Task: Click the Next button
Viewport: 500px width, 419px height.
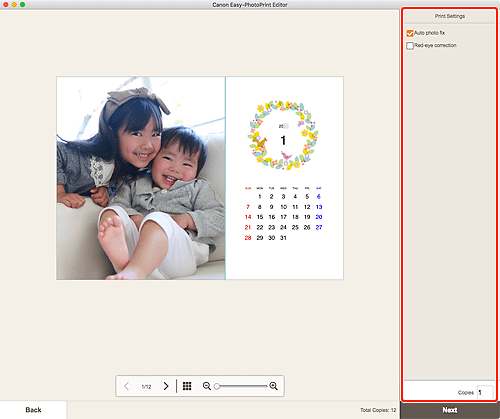Action: [450, 410]
